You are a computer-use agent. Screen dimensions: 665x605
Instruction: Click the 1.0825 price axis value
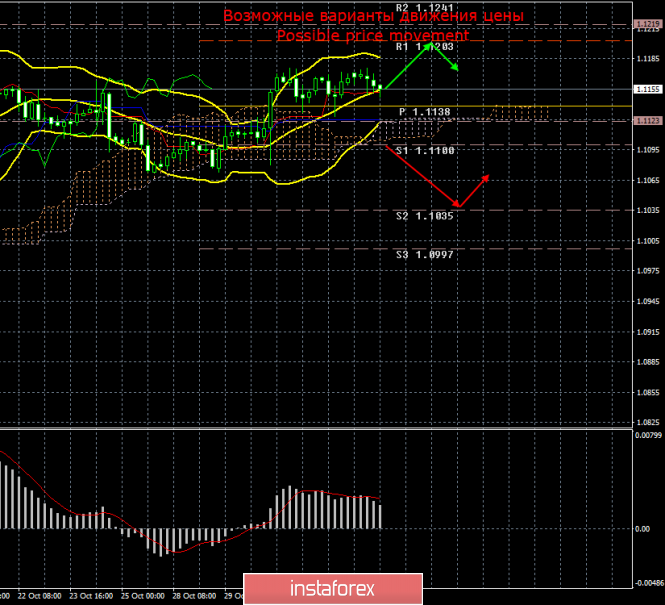pyautogui.click(x=648, y=423)
